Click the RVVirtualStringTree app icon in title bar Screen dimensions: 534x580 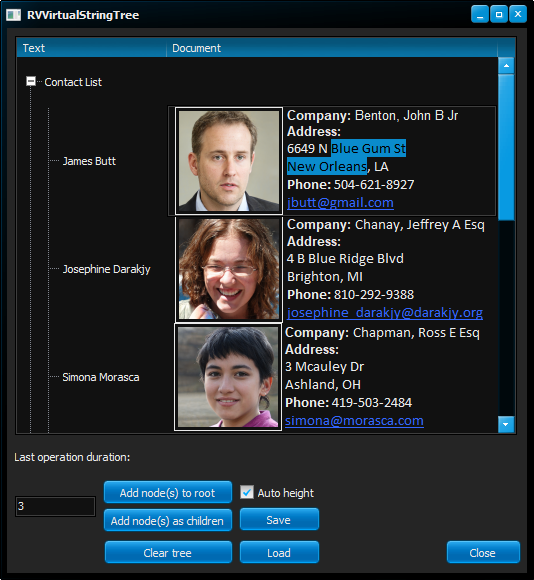click(14, 15)
